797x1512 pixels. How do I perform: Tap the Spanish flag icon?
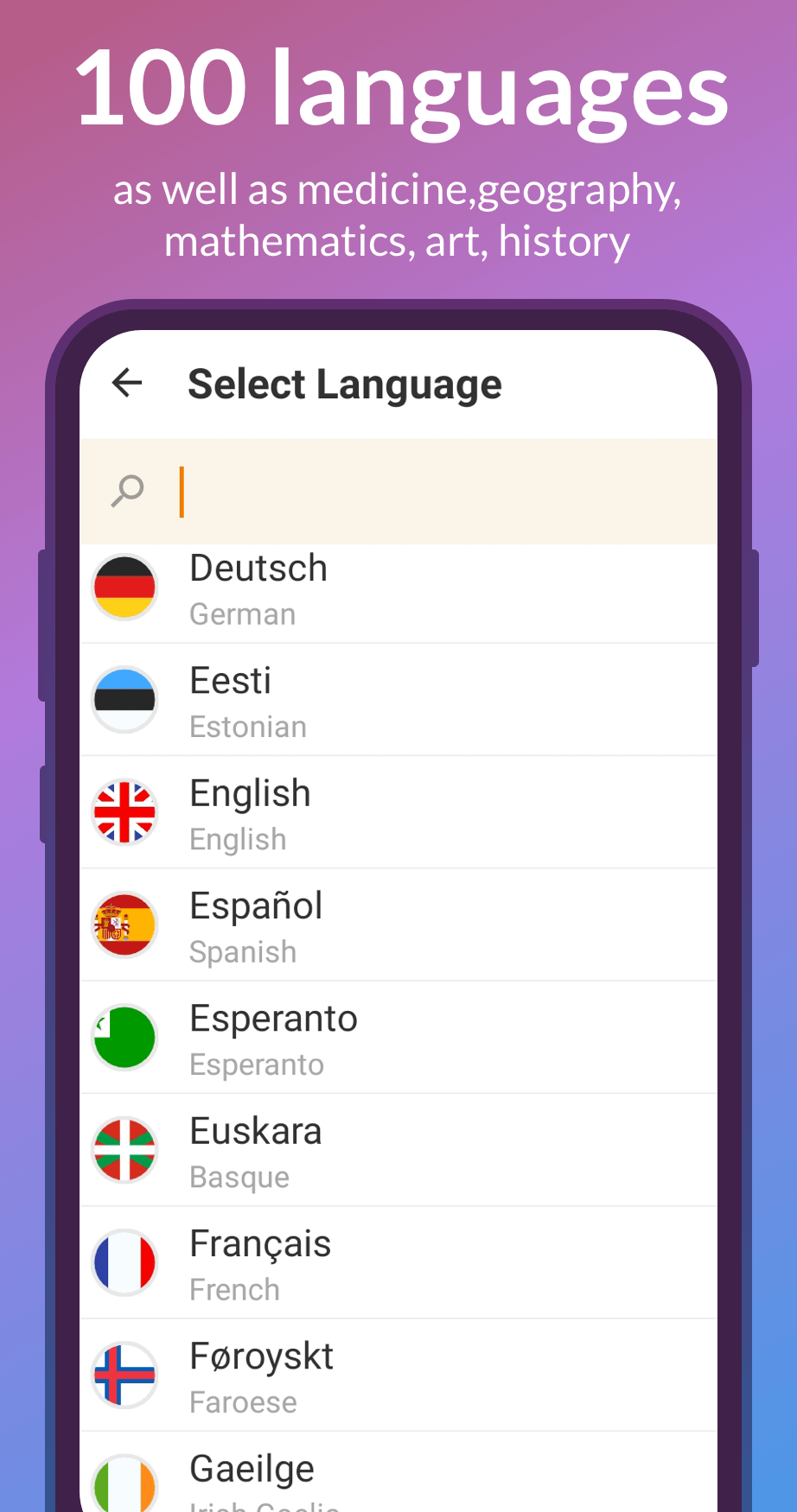[x=125, y=925]
